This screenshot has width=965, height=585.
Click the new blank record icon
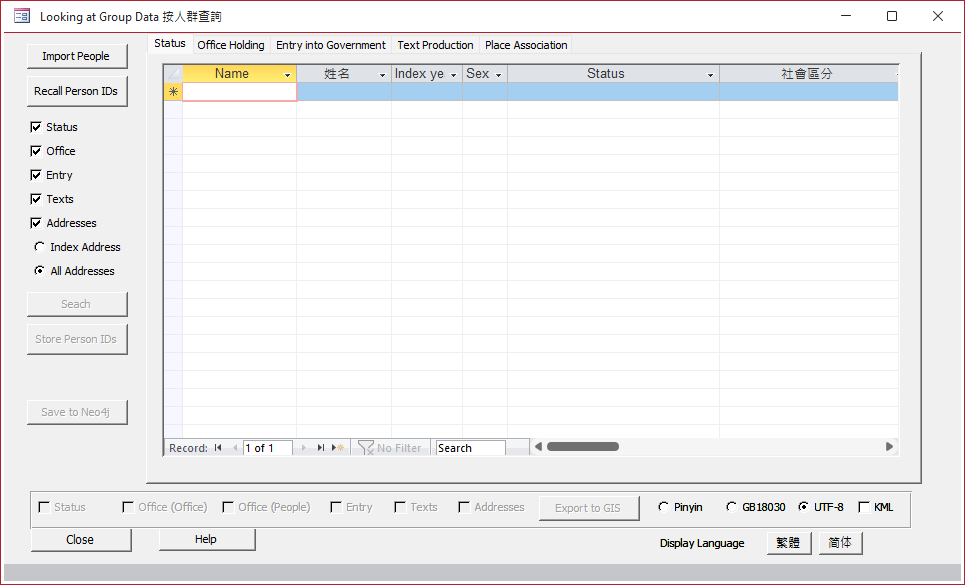pyautogui.click(x=339, y=448)
